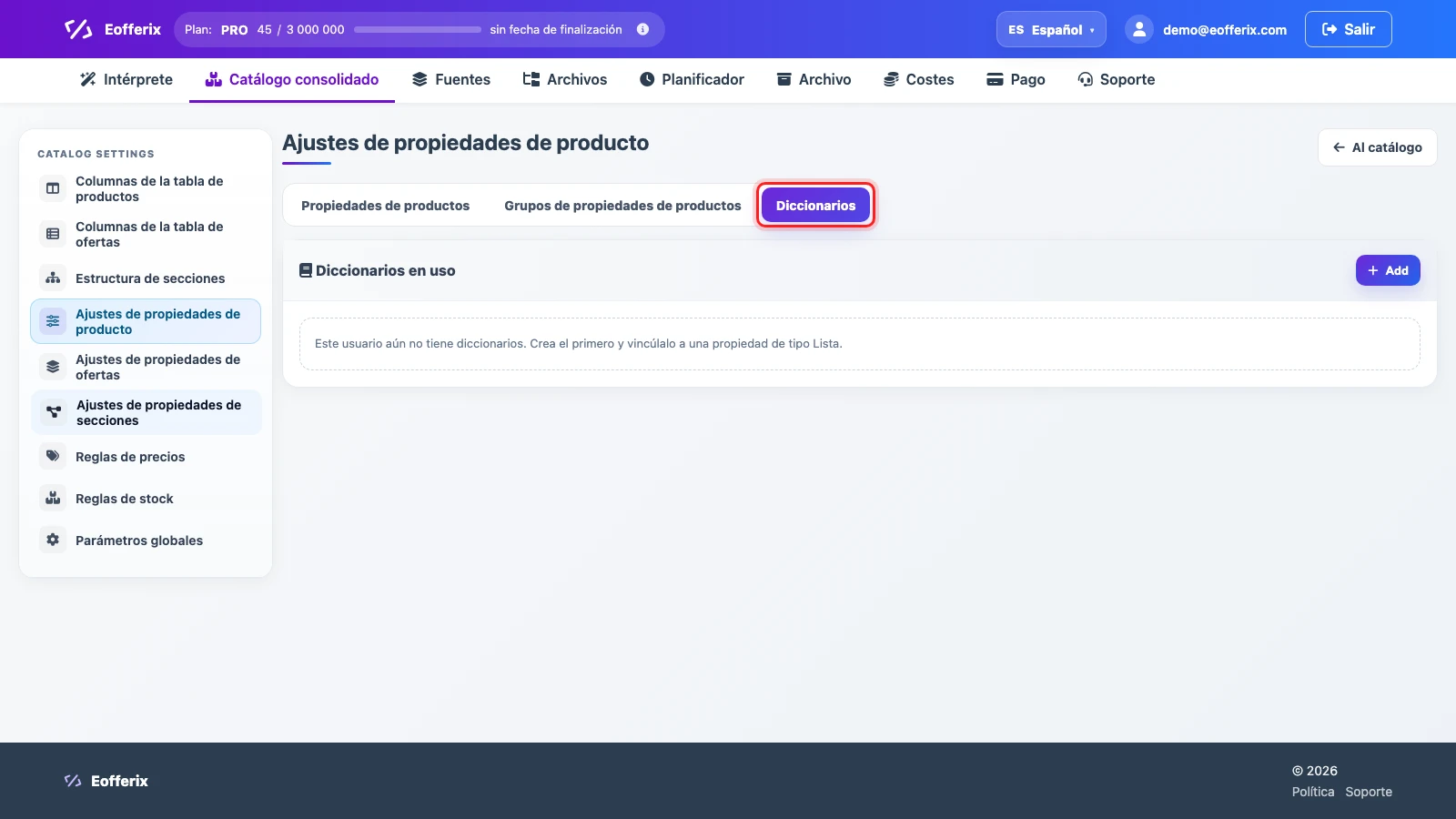Click the Catálogo consolidado boxes icon
The width and height of the screenshot is (1456, 819).
[214, 79]
